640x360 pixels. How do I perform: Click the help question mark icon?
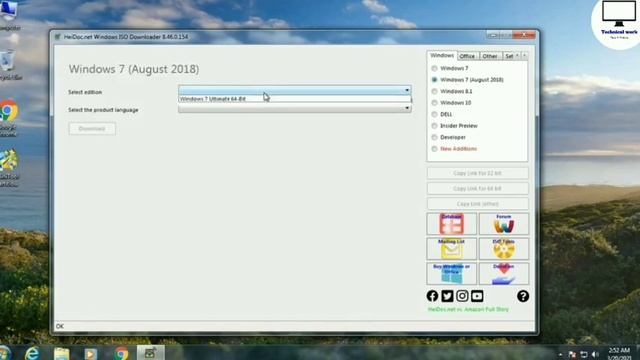523,296
